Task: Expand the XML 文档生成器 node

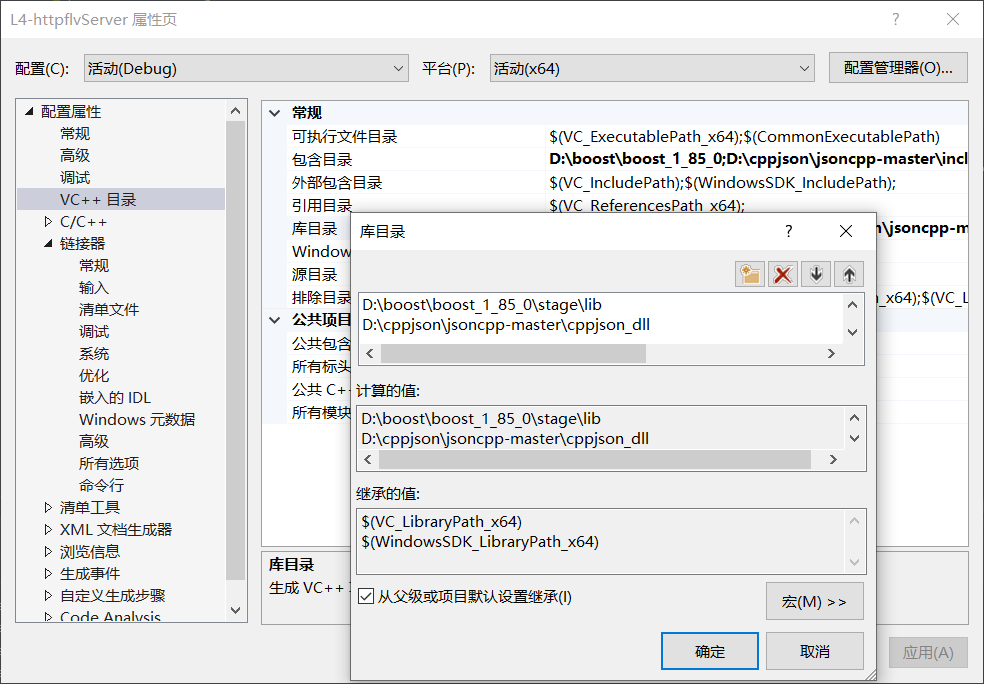Action: 48,530
